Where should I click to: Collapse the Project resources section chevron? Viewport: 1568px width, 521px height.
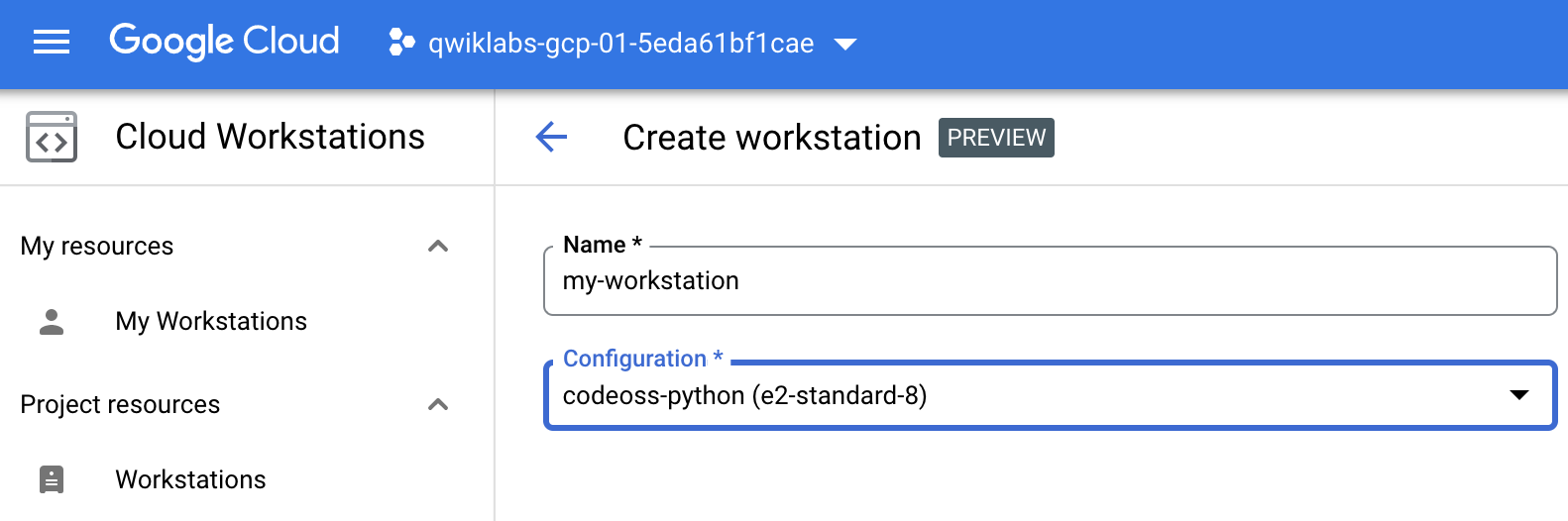(x=438, y=404)
